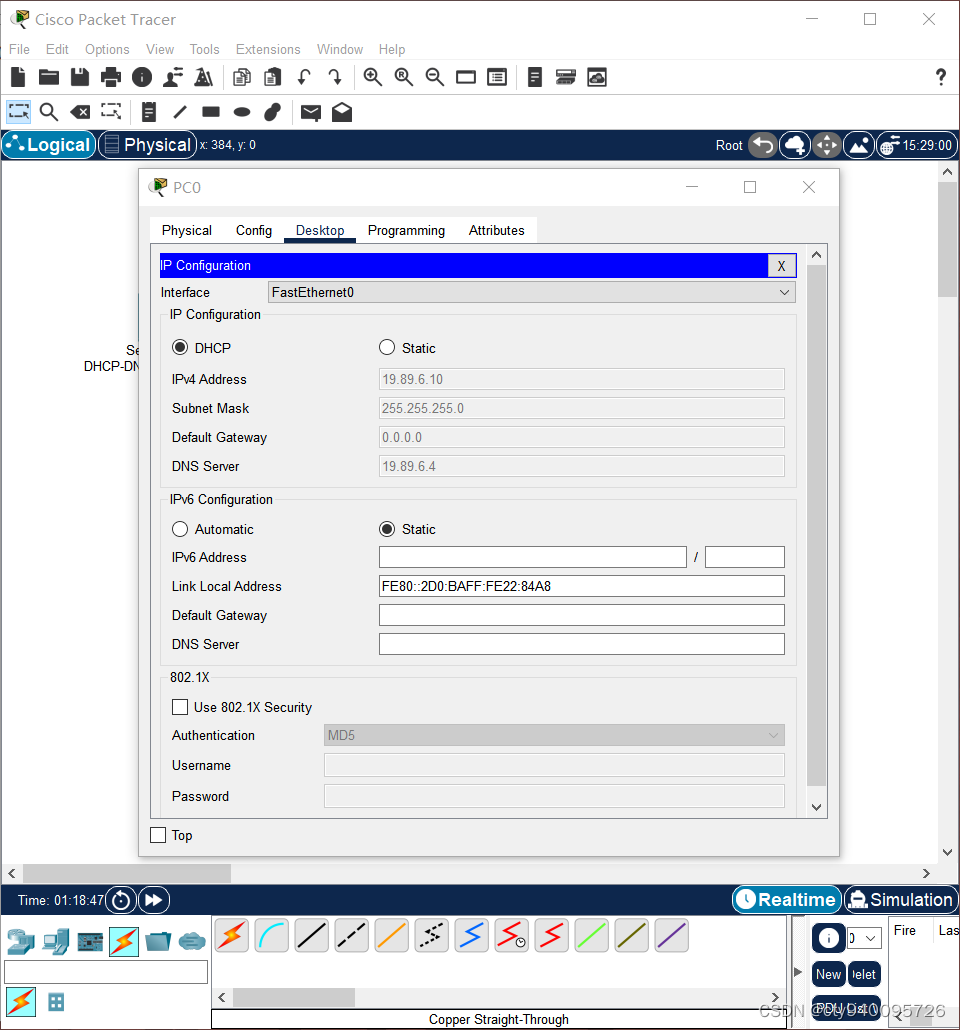Image resolution: width=960 pixels, height=1030 pixels.
Task: Expand the PDU list panel arrow
Action: point(798,972)
